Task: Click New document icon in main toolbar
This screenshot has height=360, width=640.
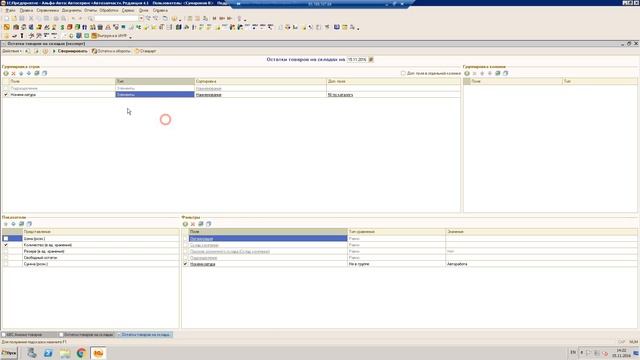Action: (6, 19)
